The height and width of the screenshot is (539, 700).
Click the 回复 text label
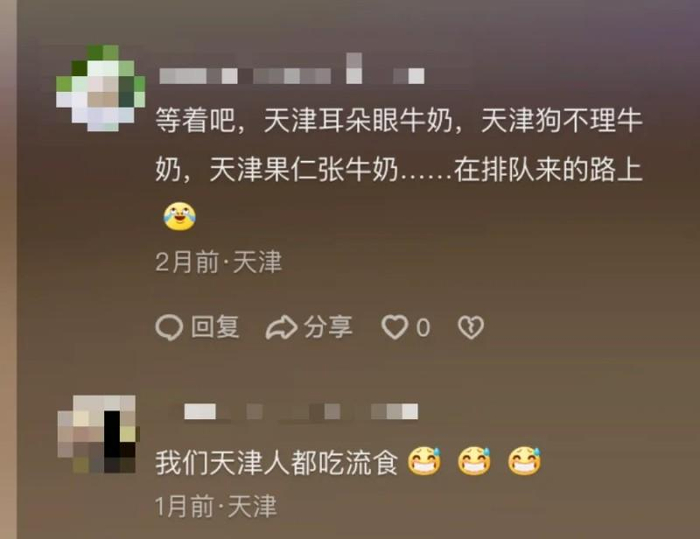pos(215,327)
